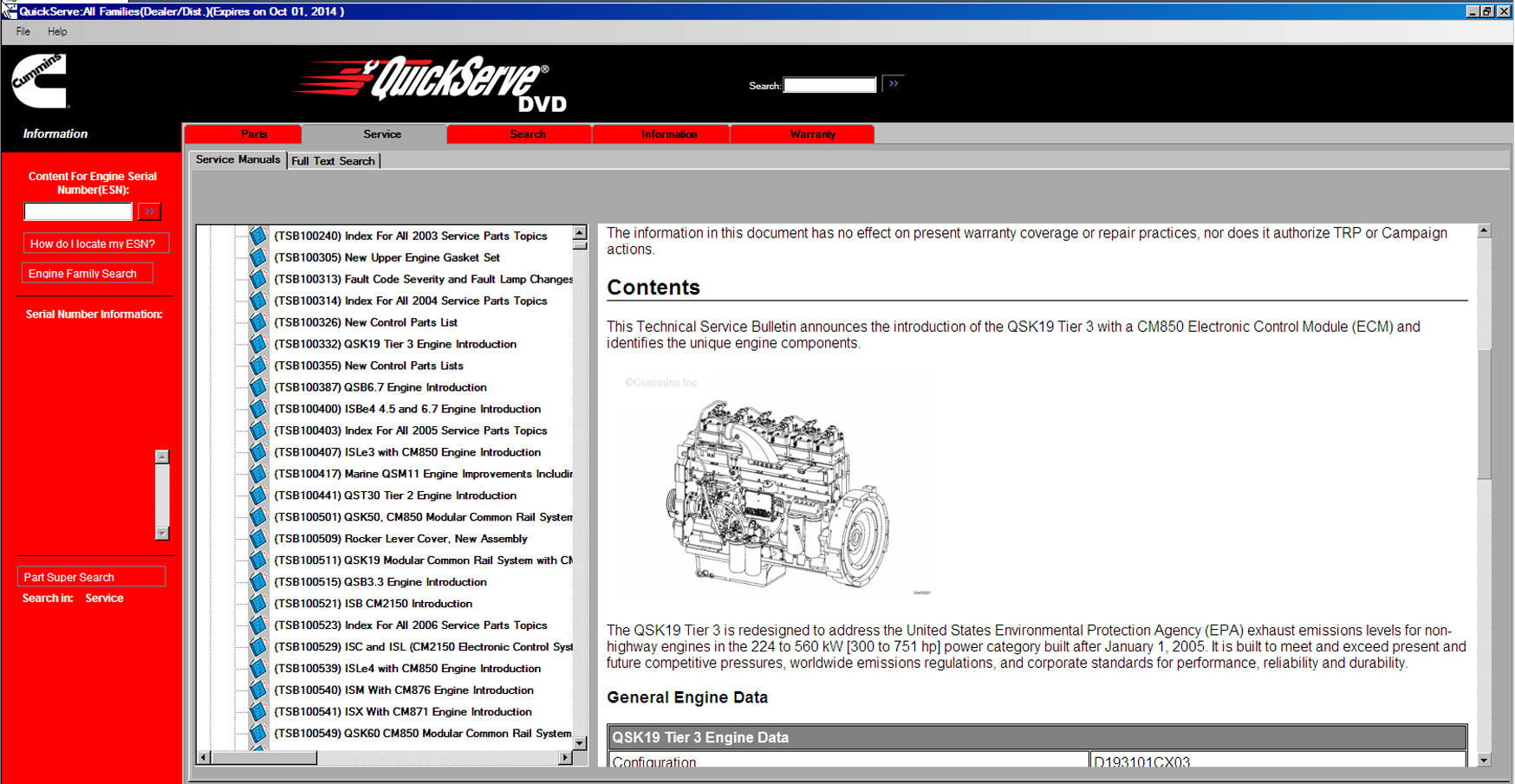Click in the top Search text field

[829, 85]
